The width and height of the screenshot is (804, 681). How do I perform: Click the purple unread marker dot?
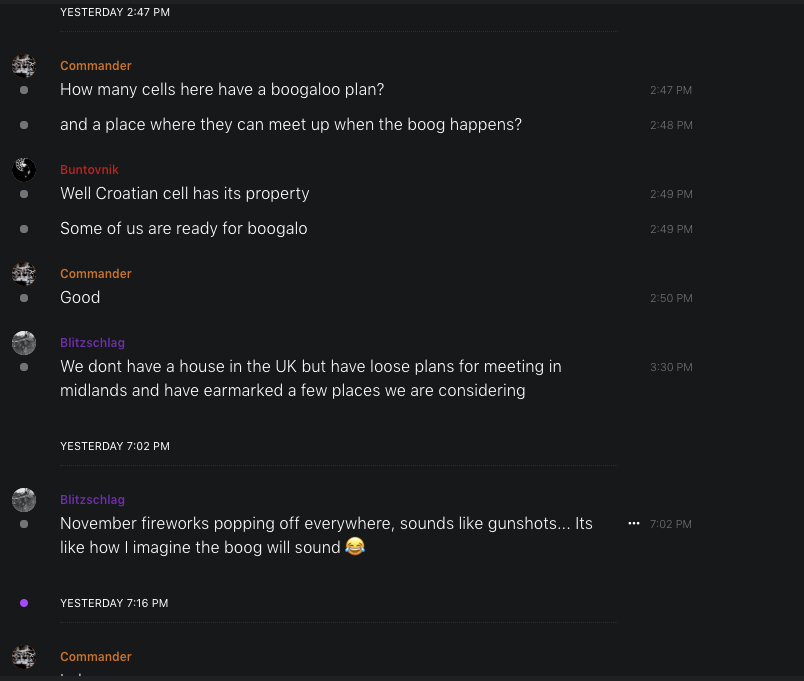pos(24,603)
